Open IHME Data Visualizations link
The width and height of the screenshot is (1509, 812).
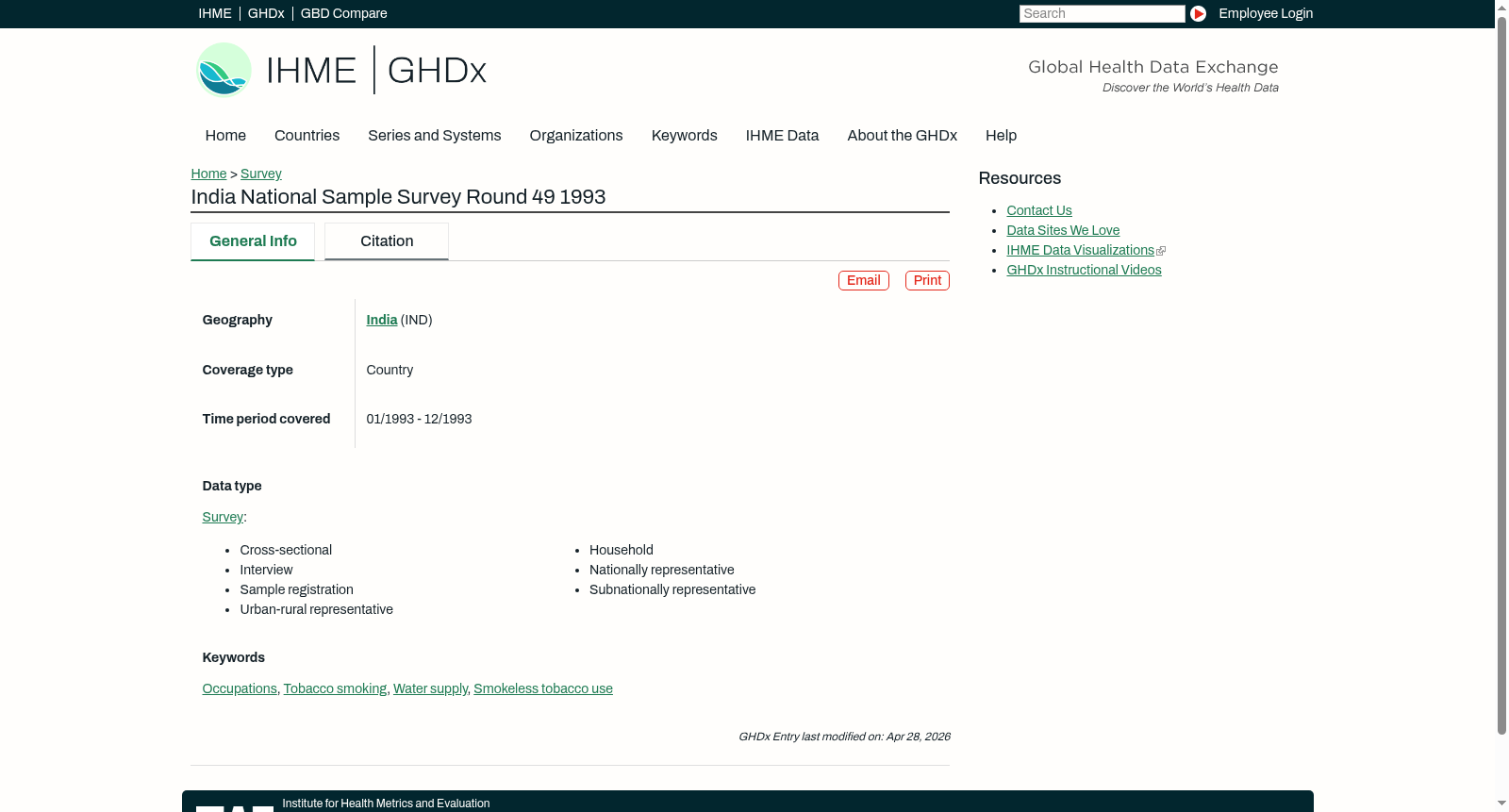(1080, 250)
